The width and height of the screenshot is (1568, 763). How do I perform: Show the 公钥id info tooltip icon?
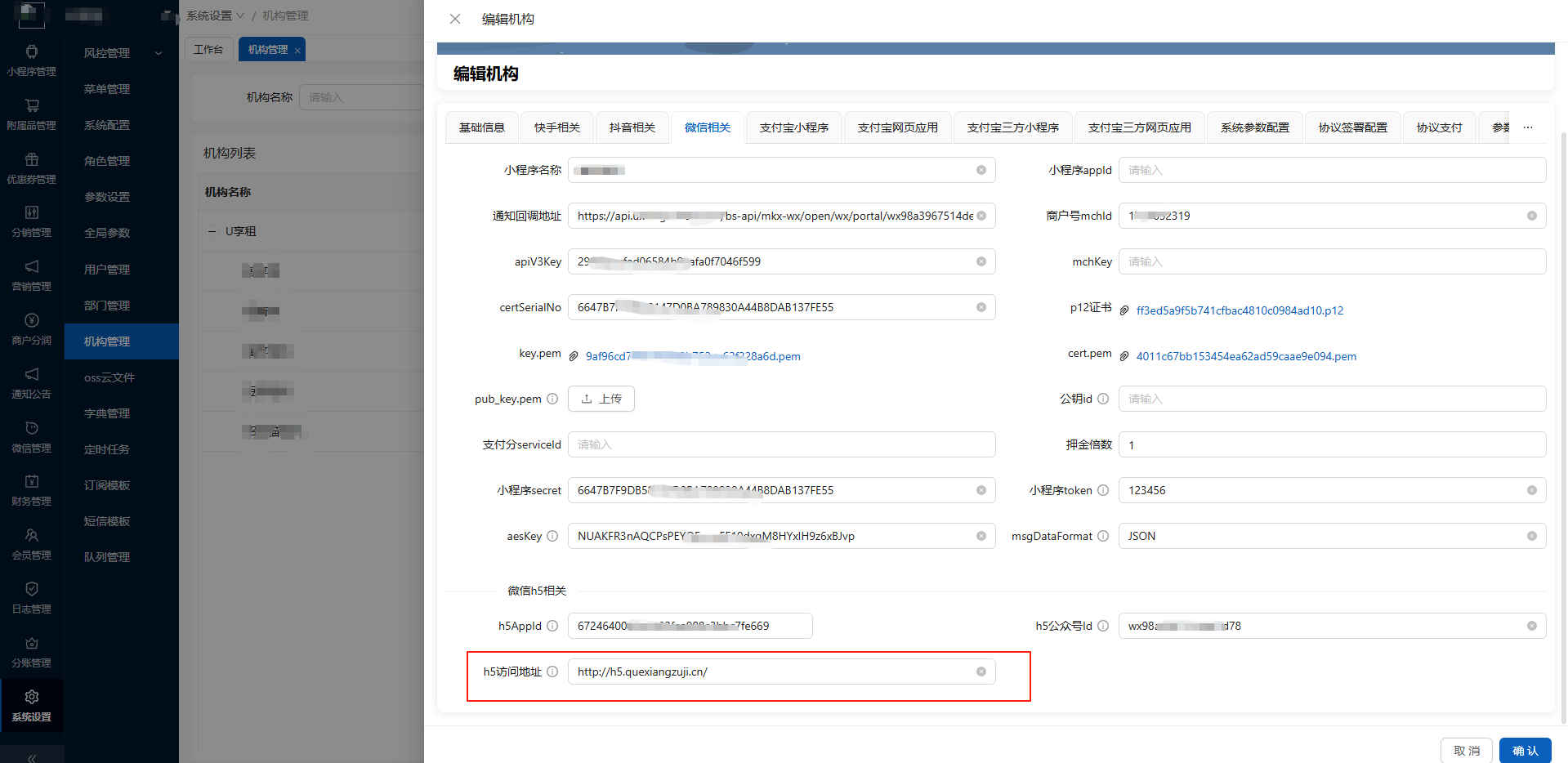[1103, 399]
